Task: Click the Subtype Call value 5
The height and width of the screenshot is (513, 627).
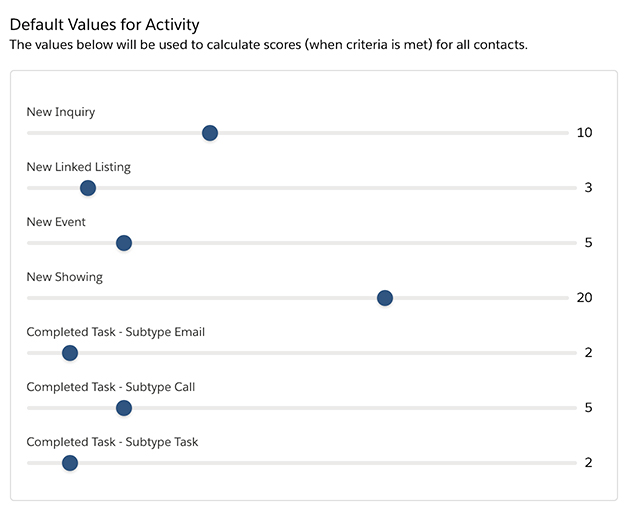Action: click(588, 407)
